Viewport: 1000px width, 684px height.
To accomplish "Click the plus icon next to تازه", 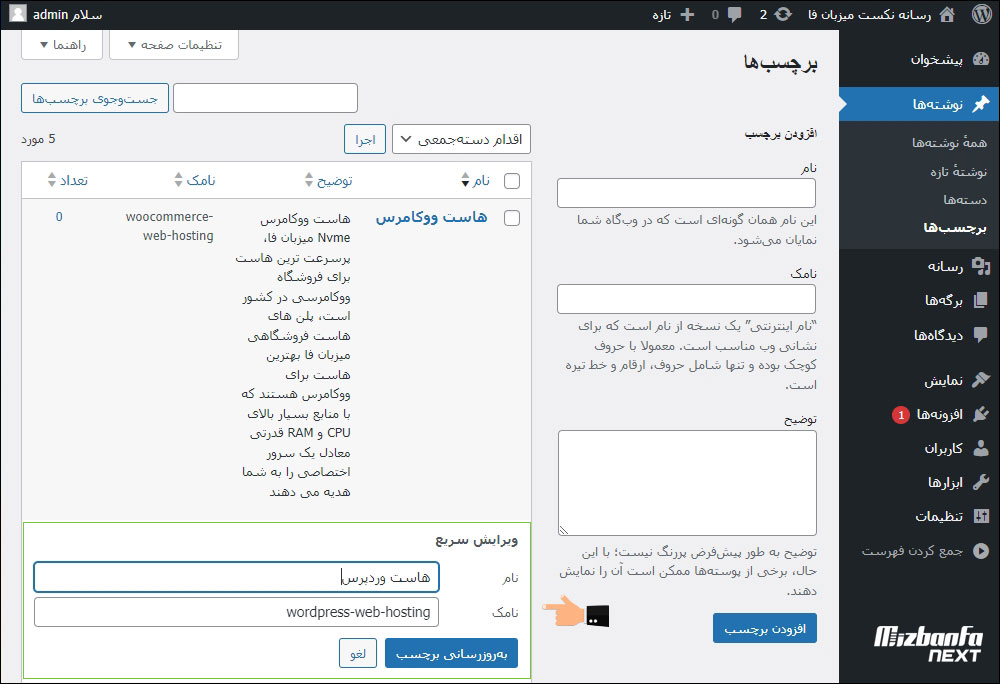I will pyautogui.click(x=687, y=14).
